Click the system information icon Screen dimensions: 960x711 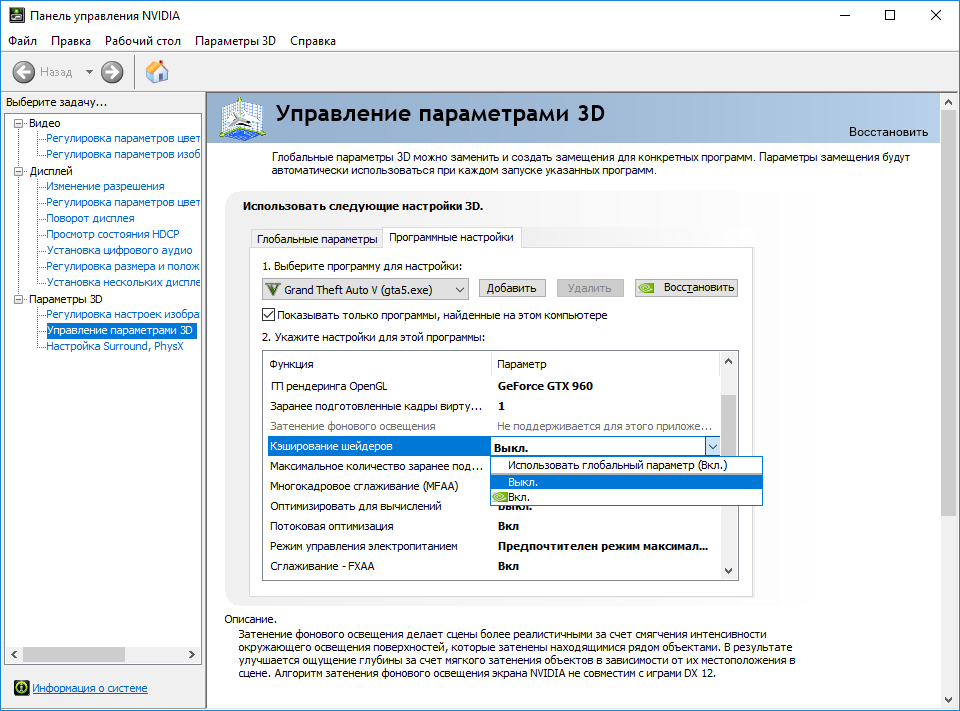pyautogui.click(x=21, y=688)
